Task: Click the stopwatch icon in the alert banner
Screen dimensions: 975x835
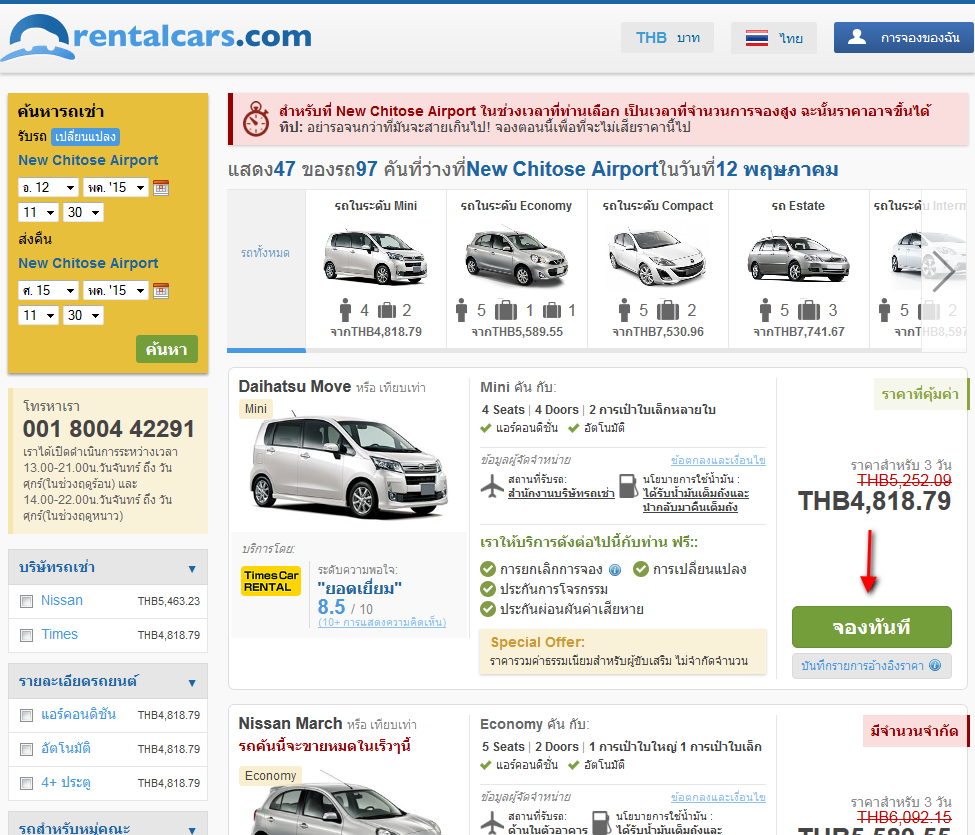Action: (x=256, y=119)
